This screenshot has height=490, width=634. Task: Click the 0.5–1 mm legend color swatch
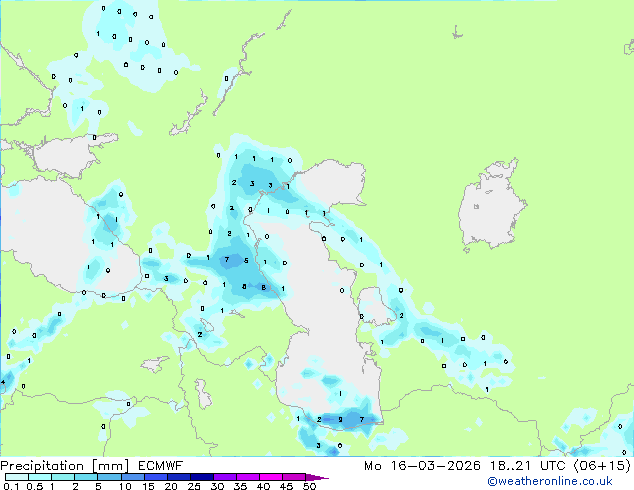pos(40,477)
